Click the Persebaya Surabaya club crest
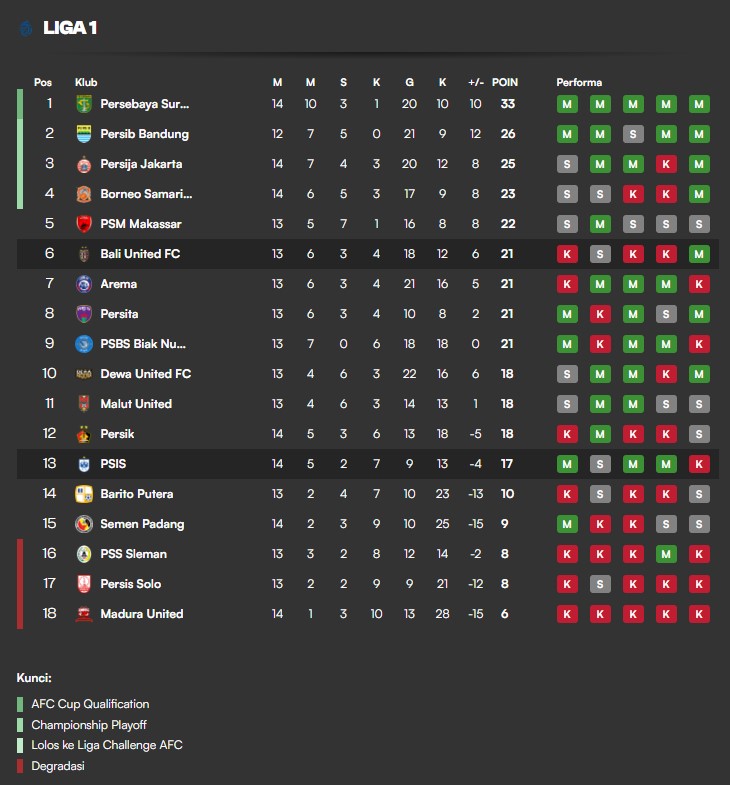The image size is (730, 785). click(x=84, y=104)
